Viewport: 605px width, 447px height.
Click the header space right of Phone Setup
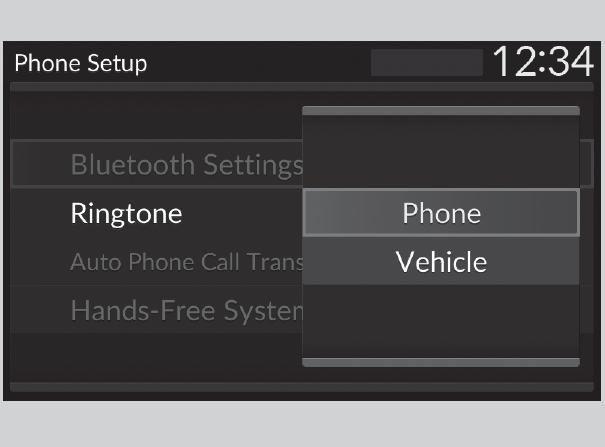pyautogui.click(x=260, y=63)
